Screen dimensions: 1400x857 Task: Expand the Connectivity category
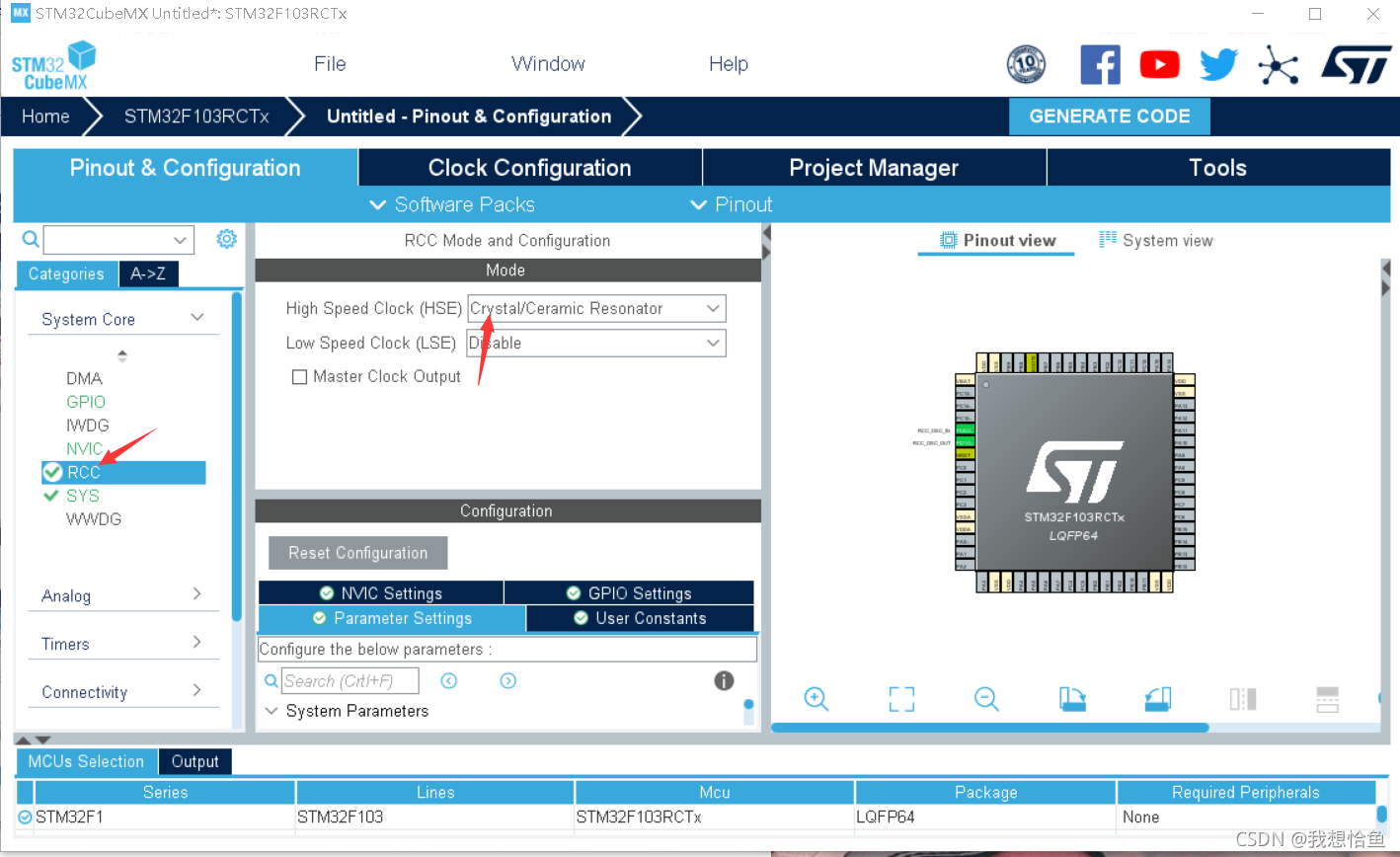tap(196, 690)
